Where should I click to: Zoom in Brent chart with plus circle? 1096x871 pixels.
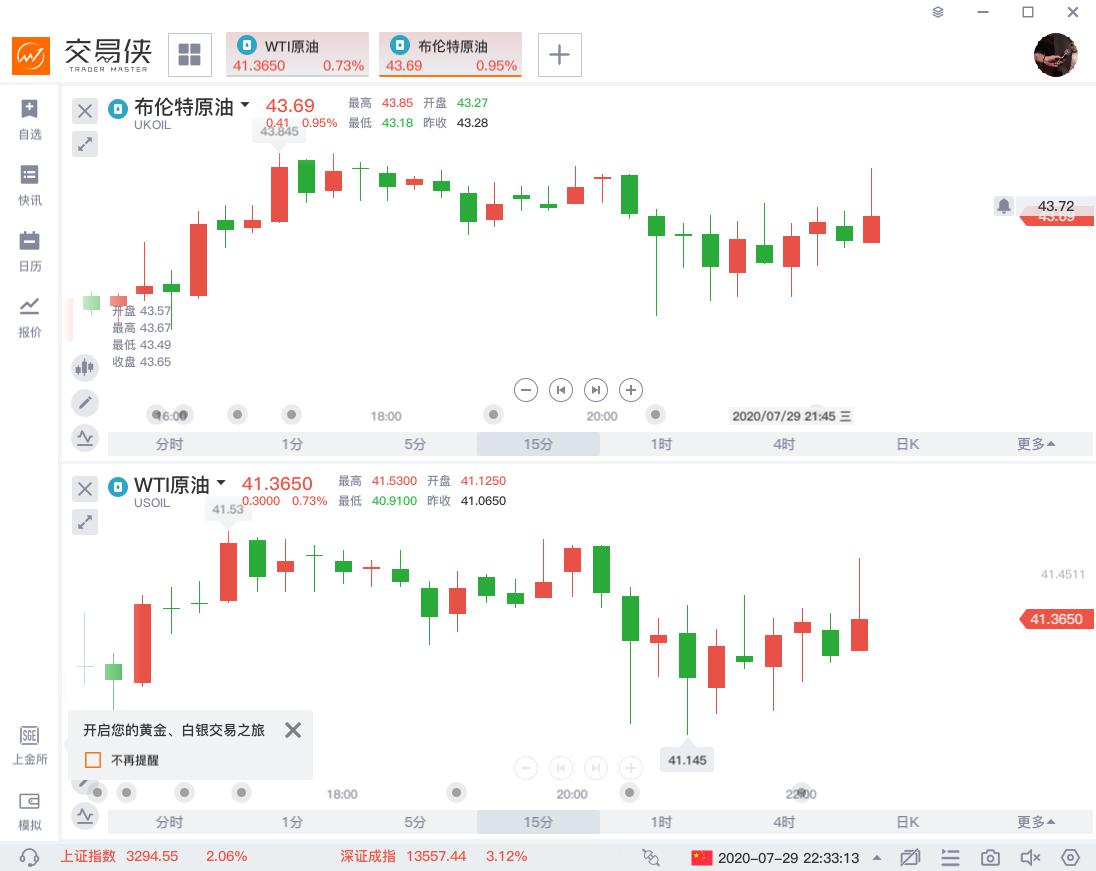[x=630, y=390]
